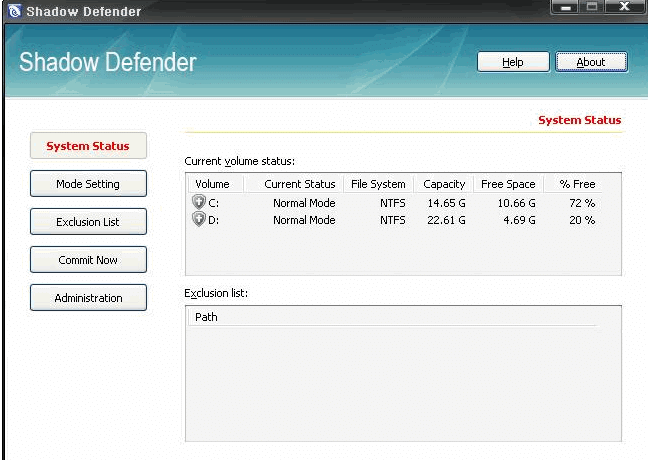Viewport: 648px width, 460px height.
Task: Open the Administration page
Action: tap(88, 298)
